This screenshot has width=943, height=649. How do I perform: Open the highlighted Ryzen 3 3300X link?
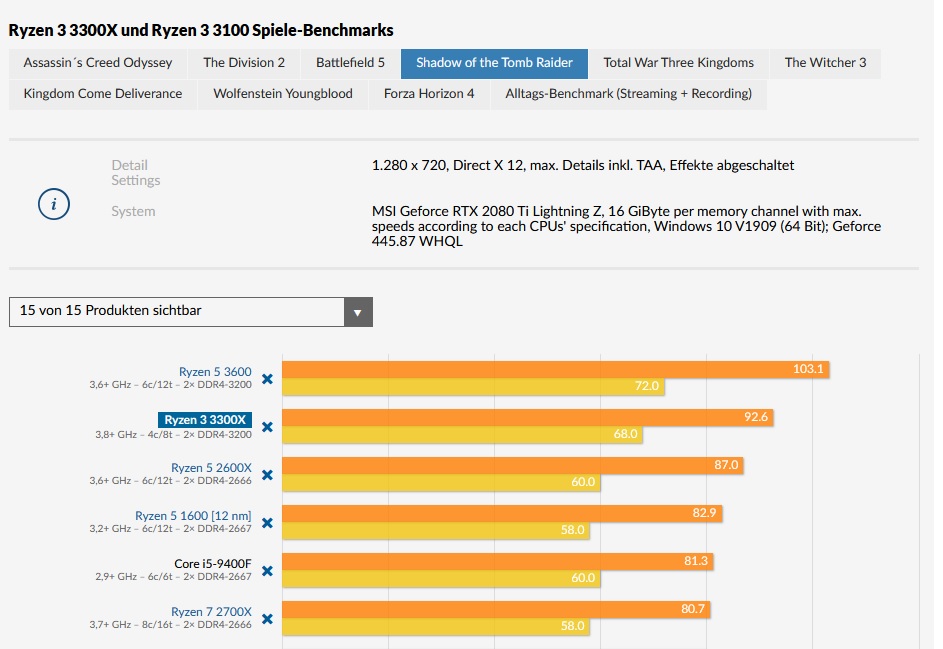tap(205, 420)
